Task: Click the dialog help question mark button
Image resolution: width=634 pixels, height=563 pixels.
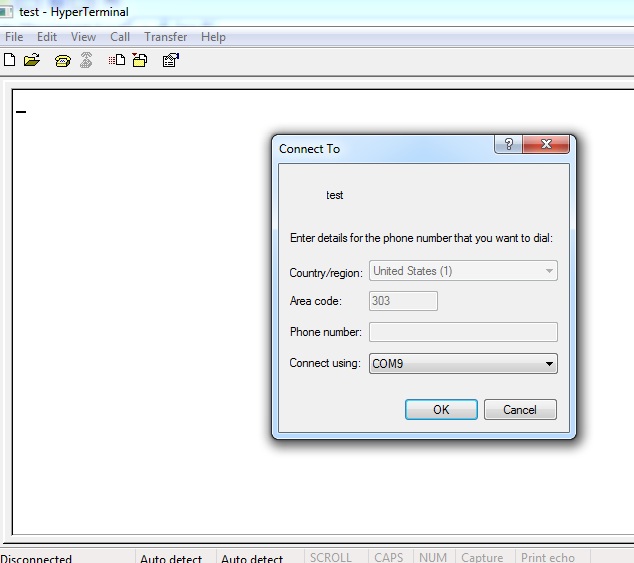Action: [x=508, y=144]
